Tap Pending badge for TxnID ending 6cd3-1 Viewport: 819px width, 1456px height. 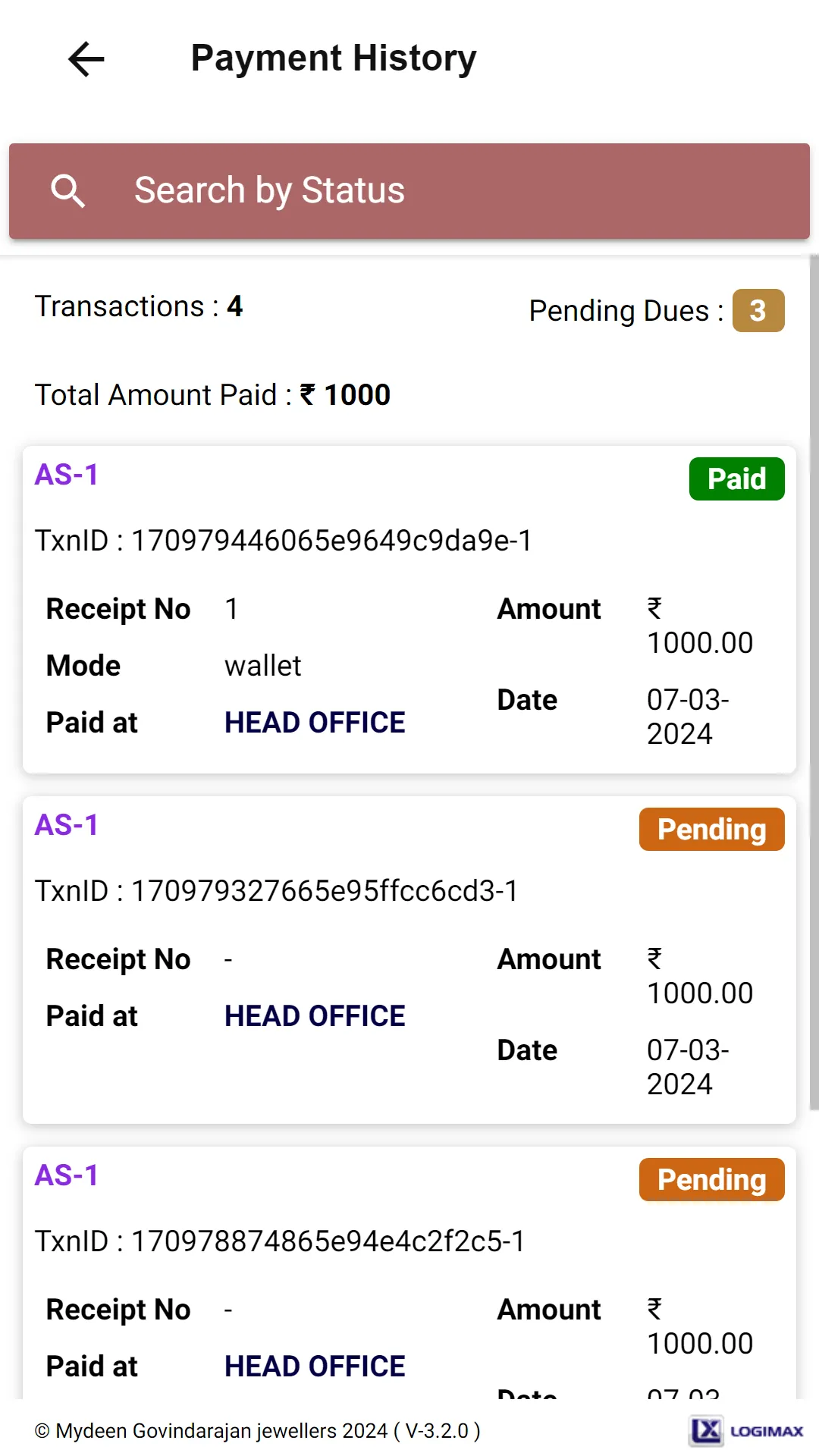click(712, 830)
